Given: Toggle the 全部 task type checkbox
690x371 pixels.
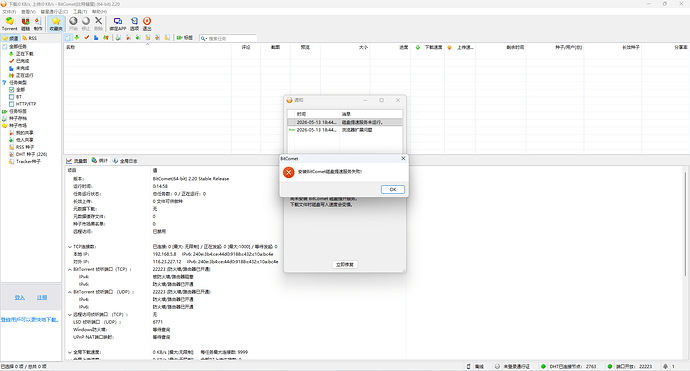Looking at the screenshot, I should click(x=11, y=89).
